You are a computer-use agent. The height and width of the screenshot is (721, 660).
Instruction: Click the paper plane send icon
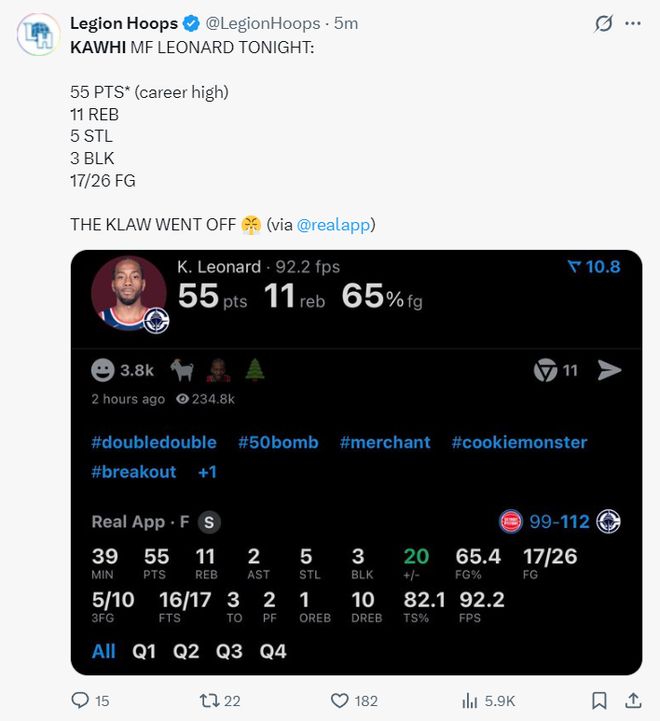609,371
